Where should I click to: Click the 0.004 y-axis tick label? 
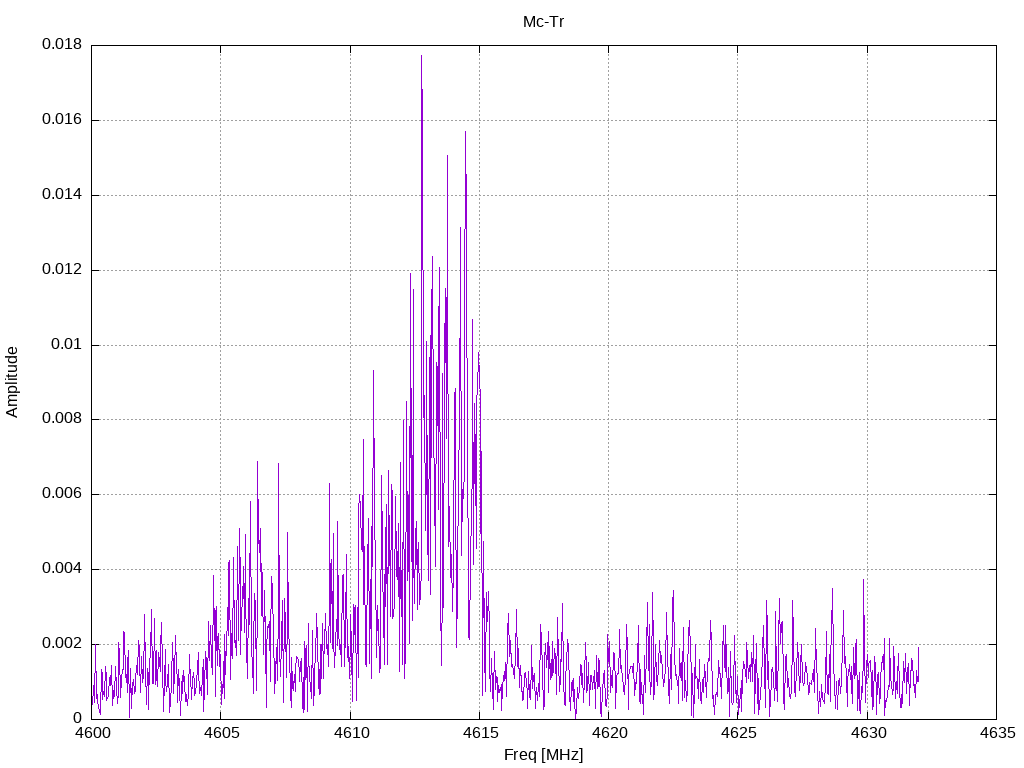[62, 569]
